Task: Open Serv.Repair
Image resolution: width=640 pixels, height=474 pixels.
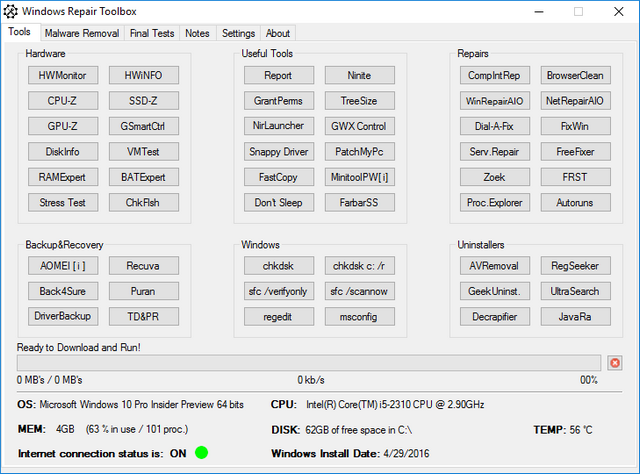Action: (495, 151)
